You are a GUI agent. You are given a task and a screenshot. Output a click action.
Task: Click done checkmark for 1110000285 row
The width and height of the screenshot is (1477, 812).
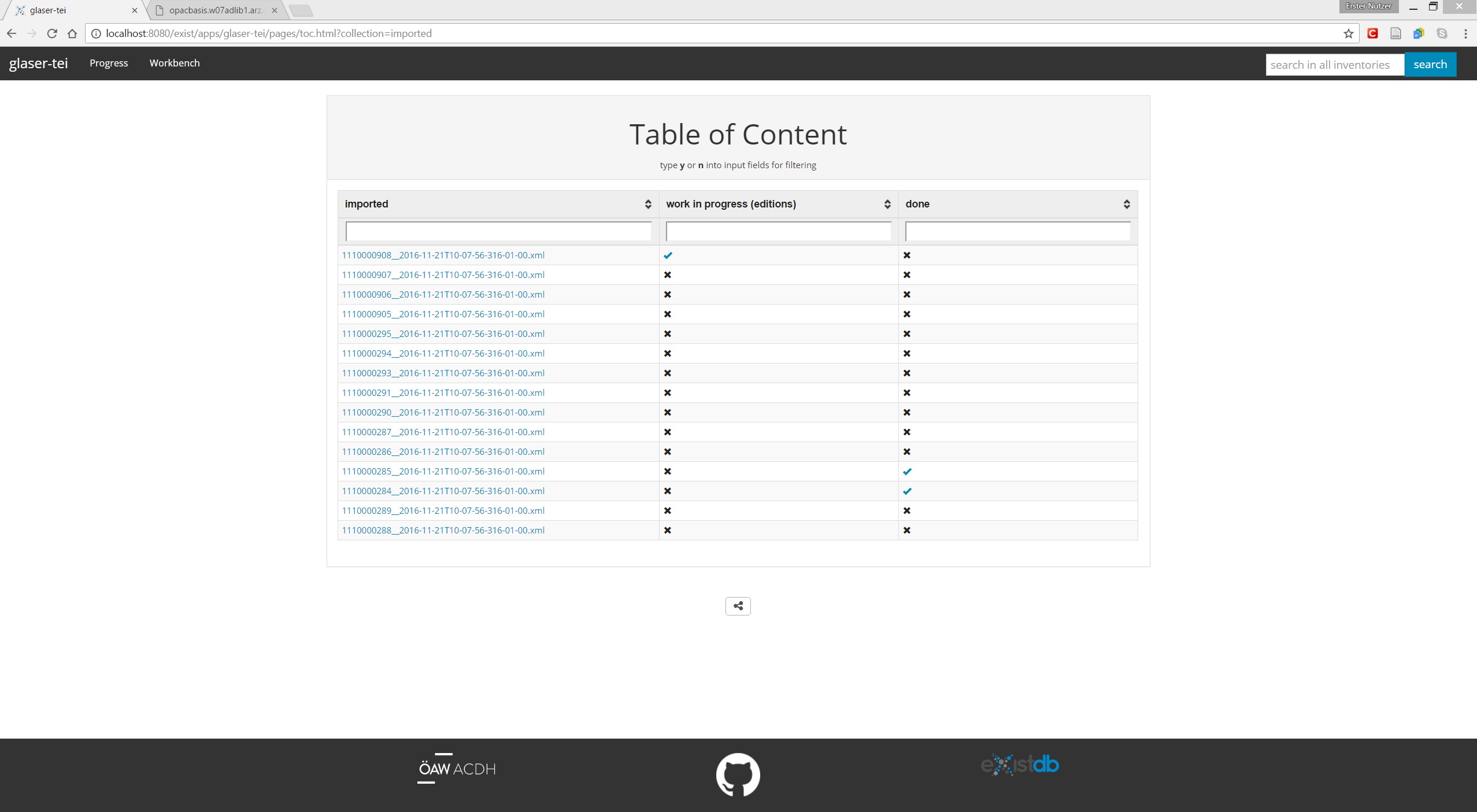[907, 472]
